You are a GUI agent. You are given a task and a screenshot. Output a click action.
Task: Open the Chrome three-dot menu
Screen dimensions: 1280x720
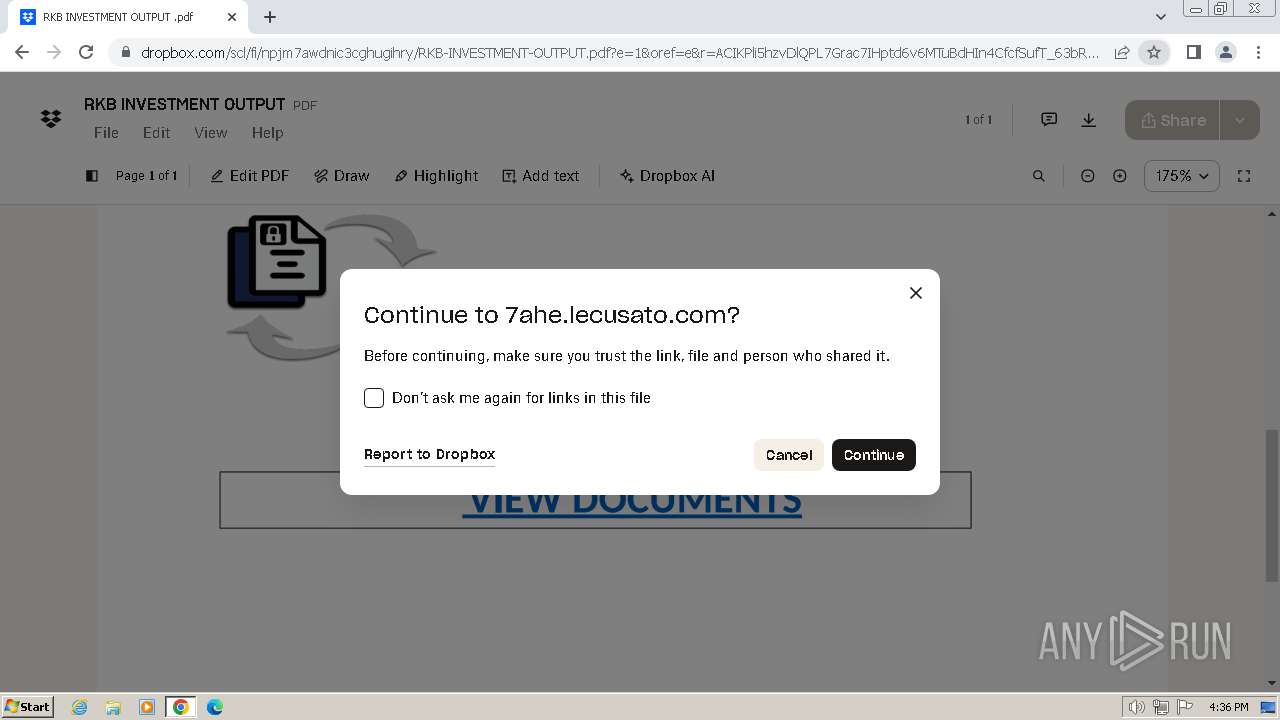coord(1257,52)
